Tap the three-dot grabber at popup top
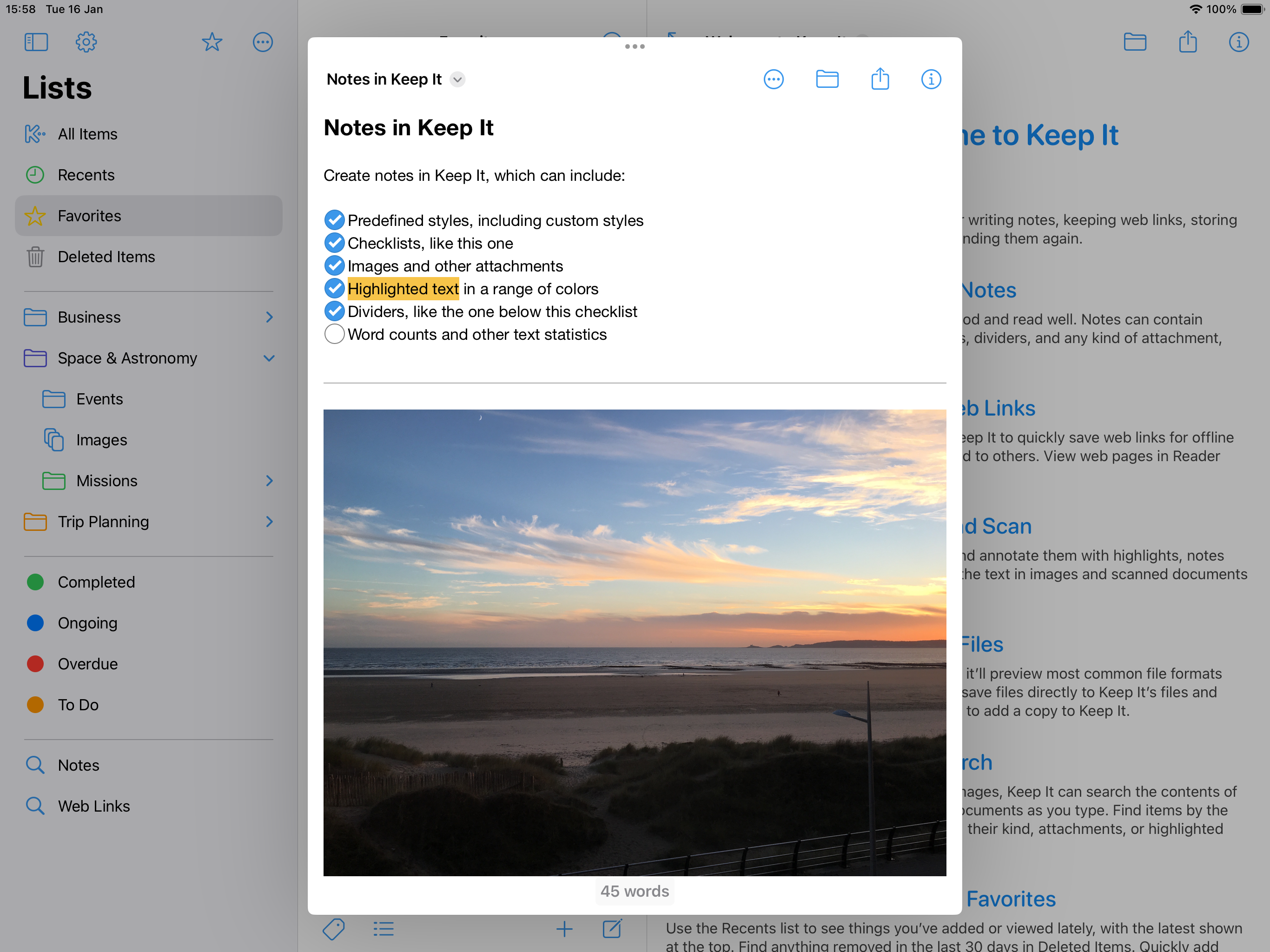Screen dimensions: 1270x952 [635, 46]
